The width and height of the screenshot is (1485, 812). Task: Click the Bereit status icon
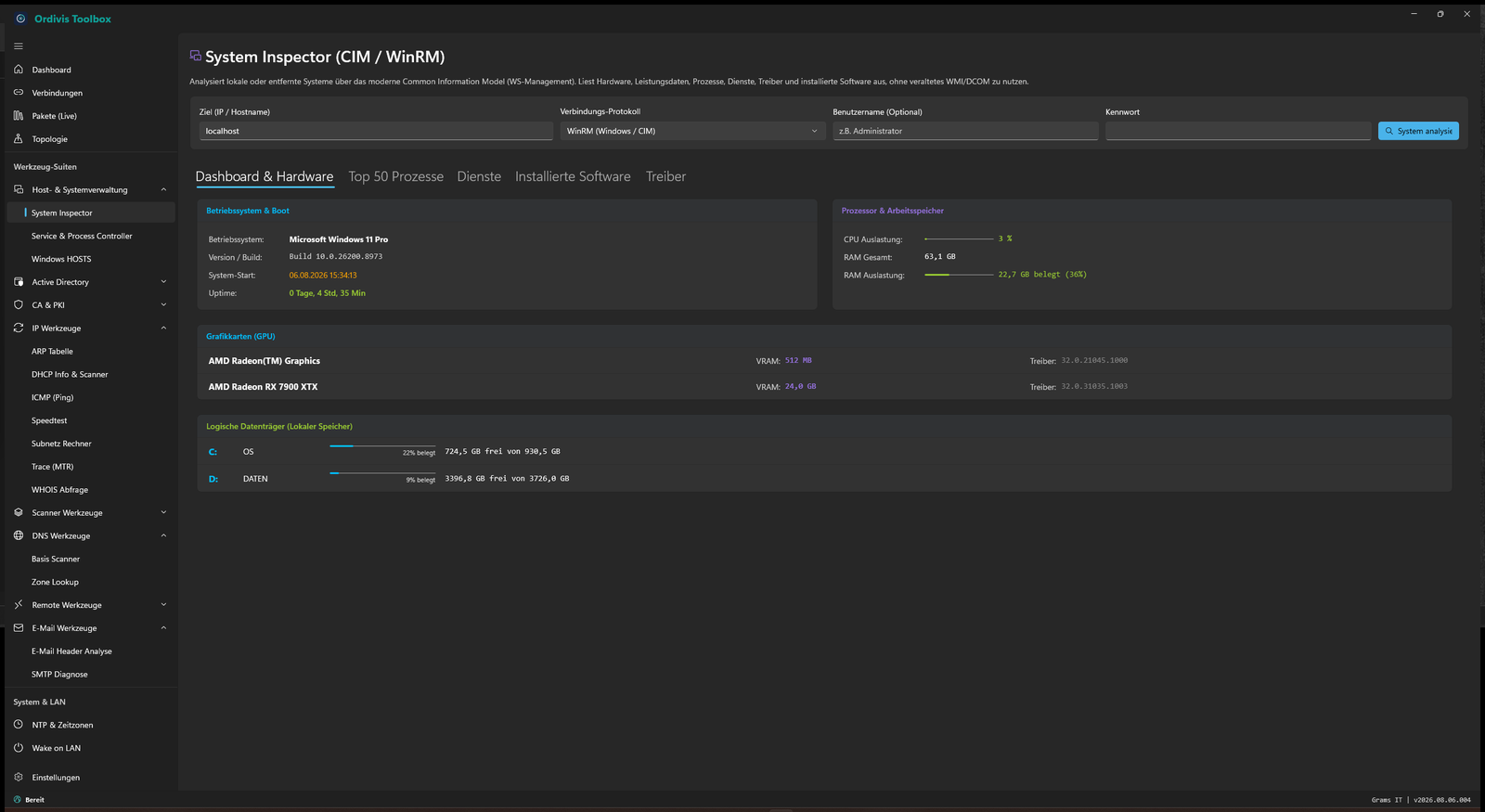[x=17, y=800]
